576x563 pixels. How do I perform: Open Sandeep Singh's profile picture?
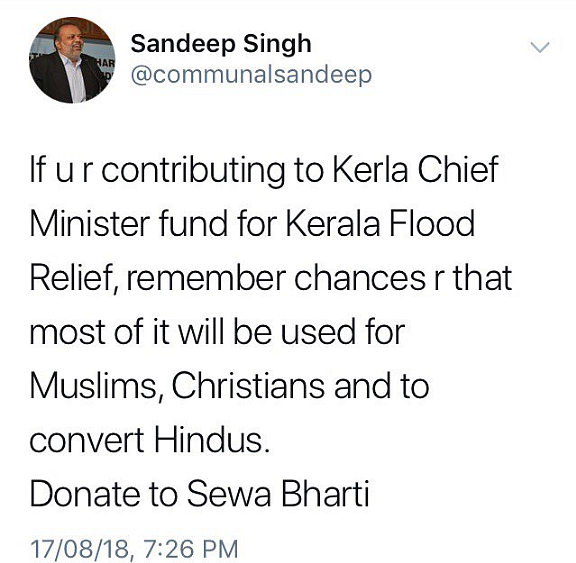tap(72, 60)
